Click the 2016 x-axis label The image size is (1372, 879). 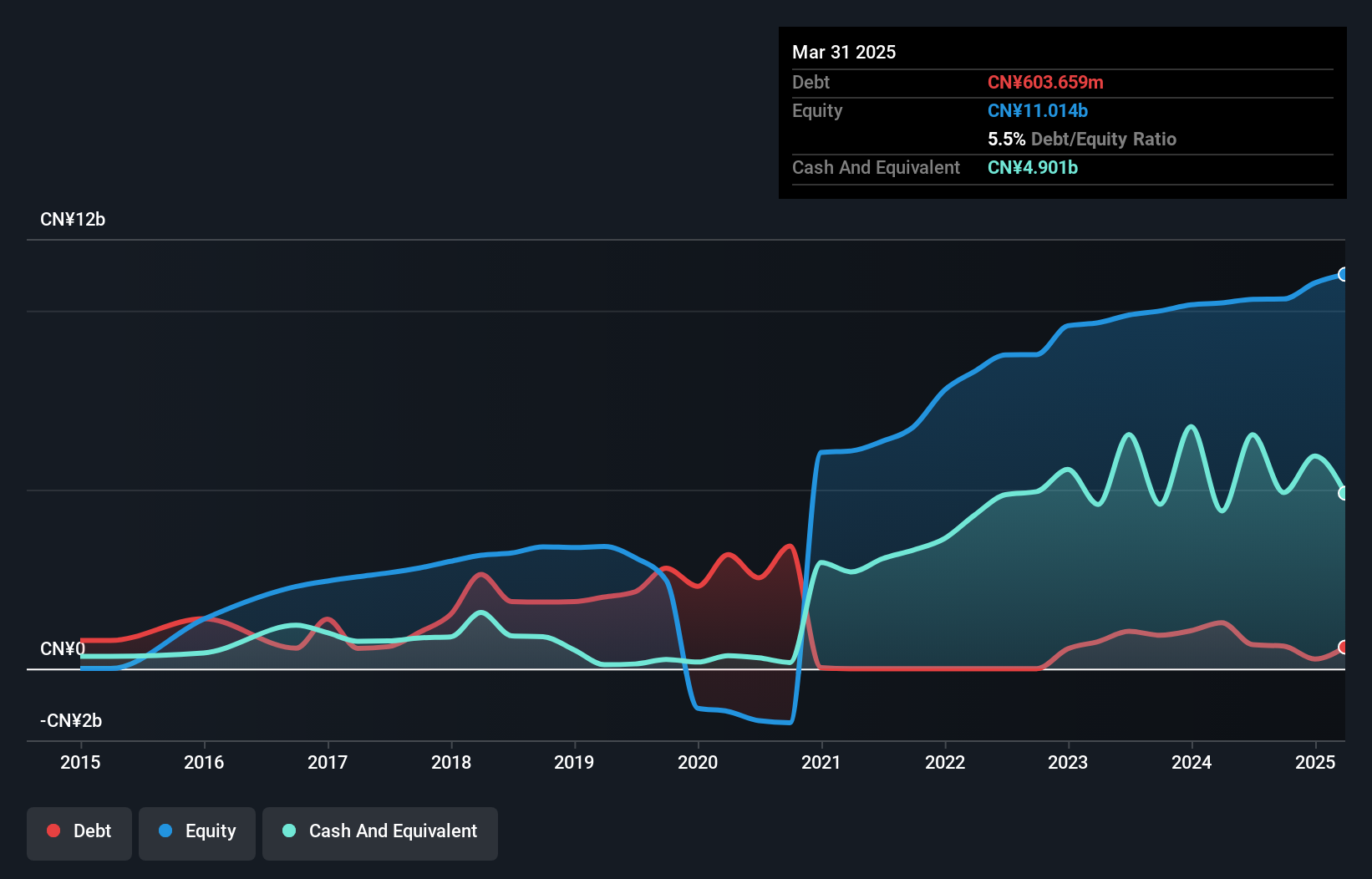coord(204,762)
